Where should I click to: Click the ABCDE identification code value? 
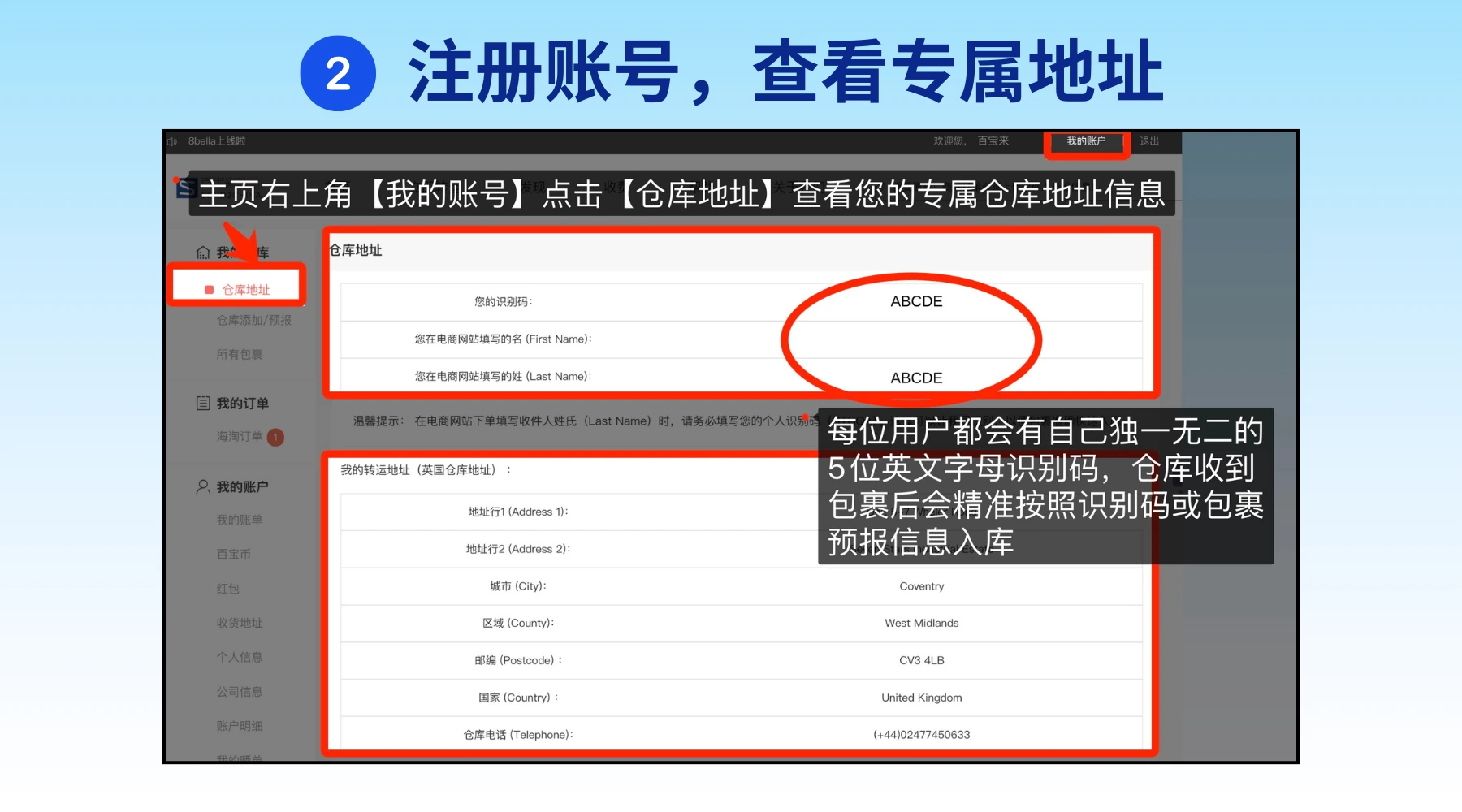pyautogui.click(x=916, y=301)
